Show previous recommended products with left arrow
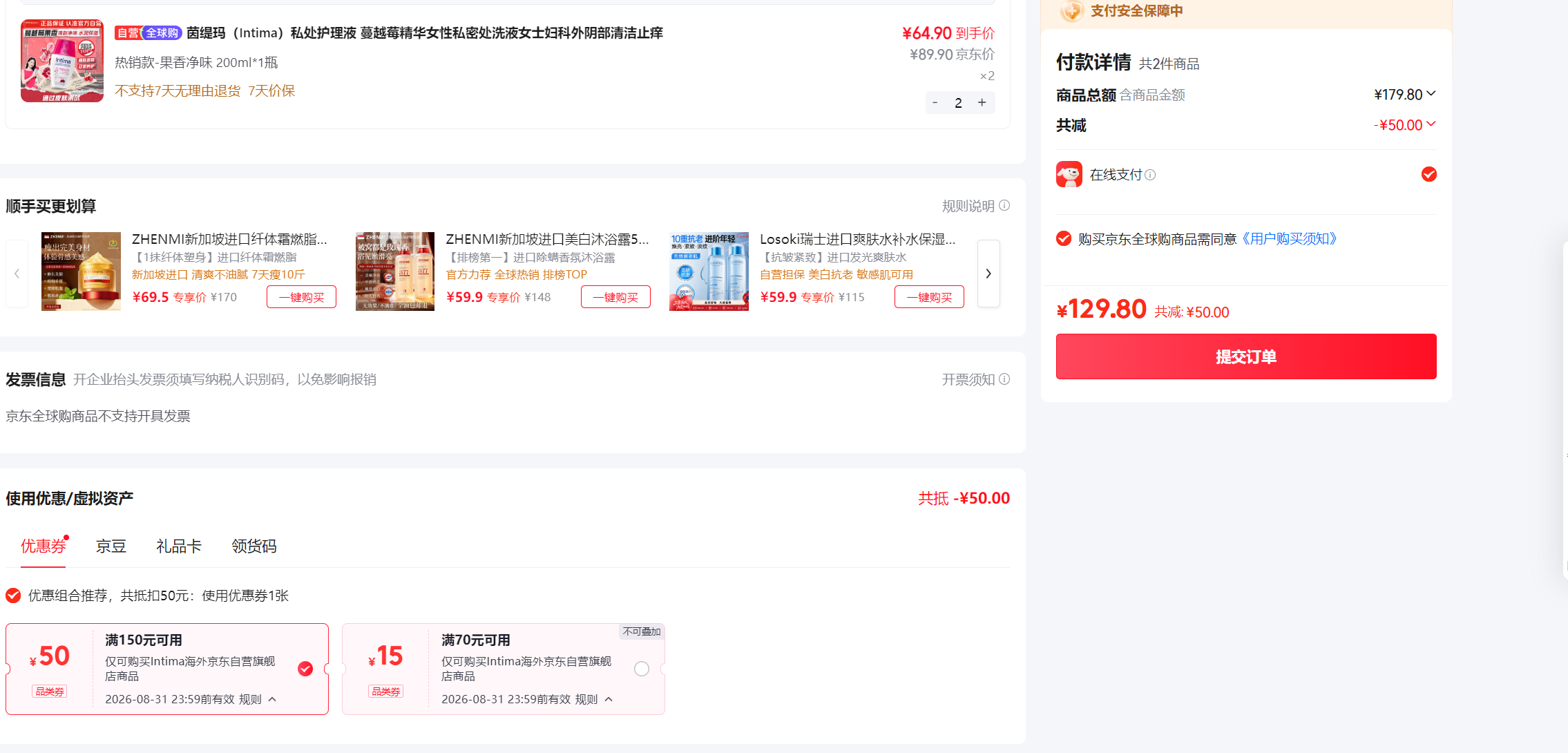 point(17,274)
